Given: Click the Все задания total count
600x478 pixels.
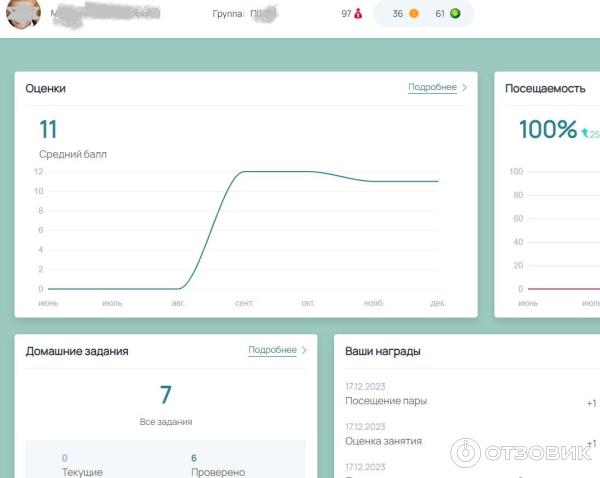Looking at the screenshot, I should coord(166,395).
